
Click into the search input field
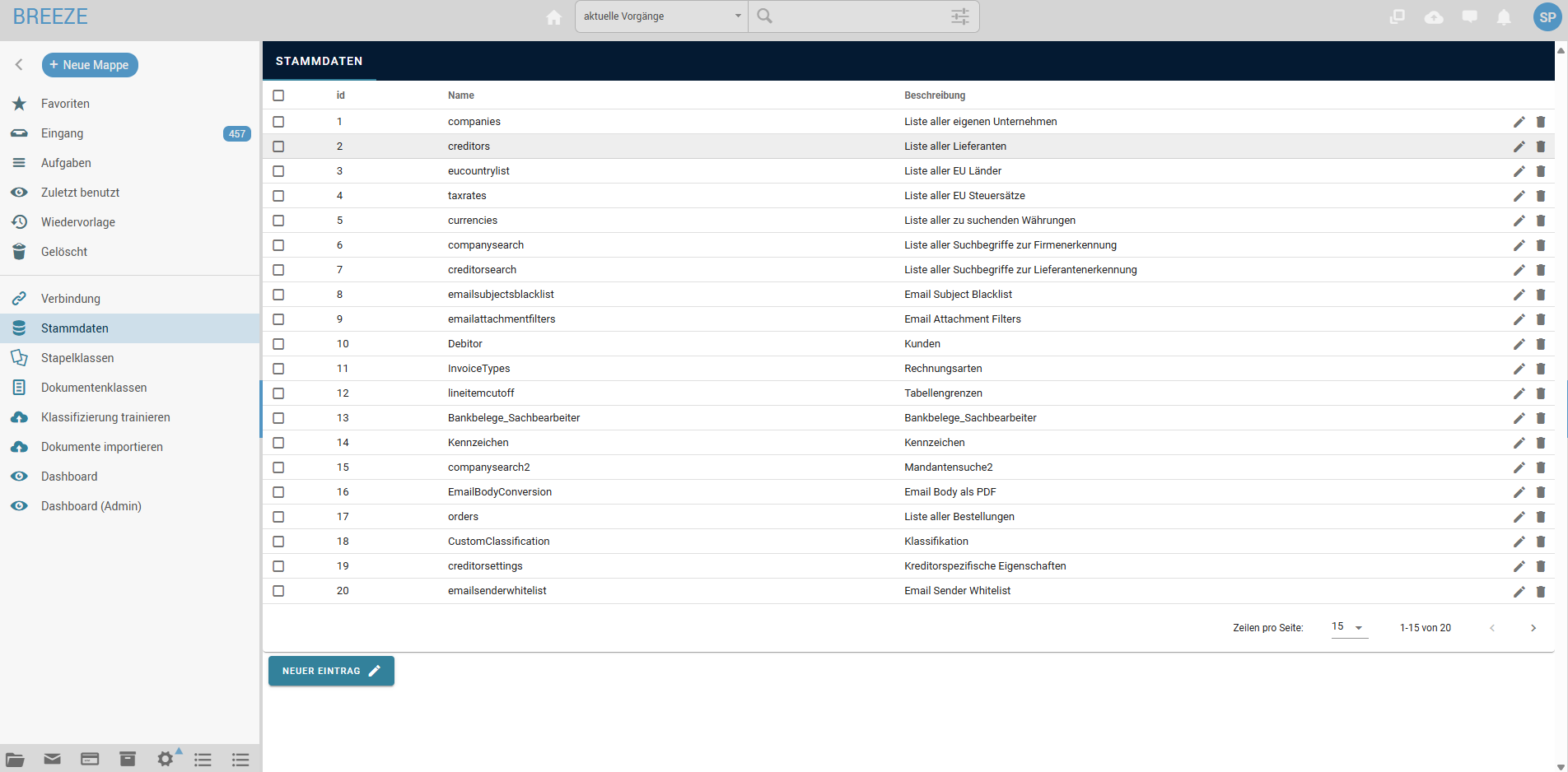point(861,16)
